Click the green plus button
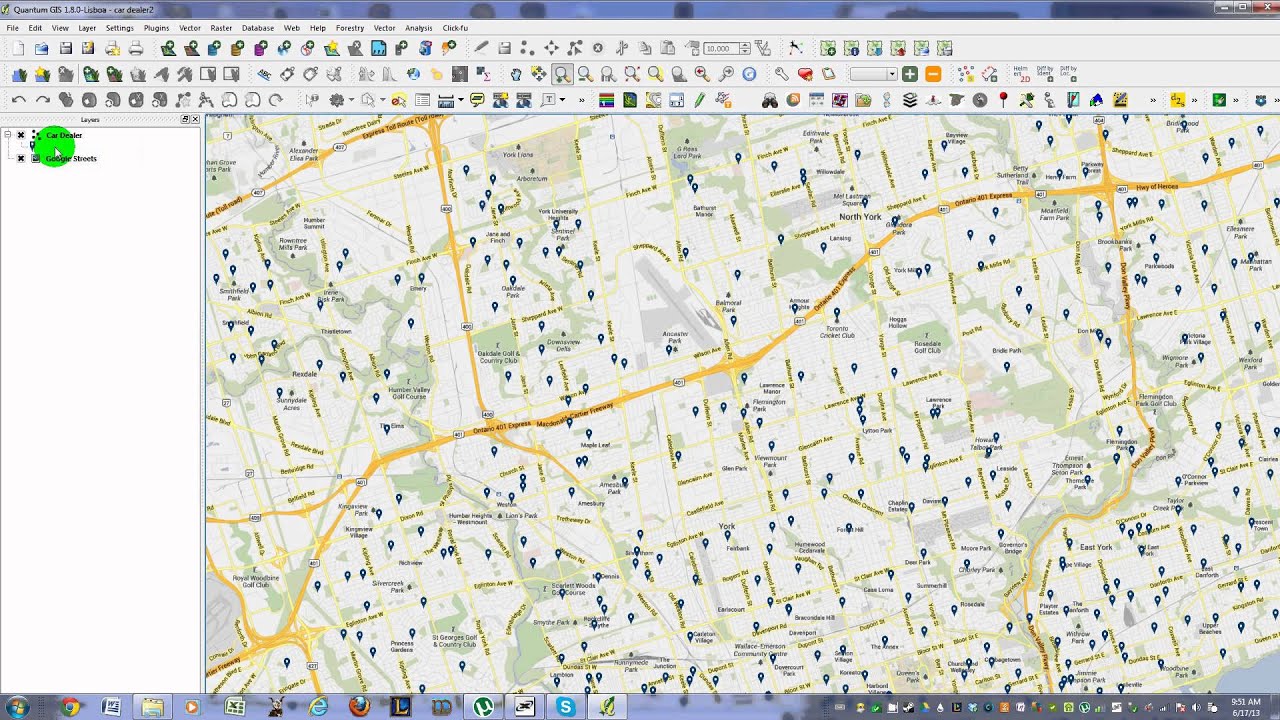 [x=910, y=74]
